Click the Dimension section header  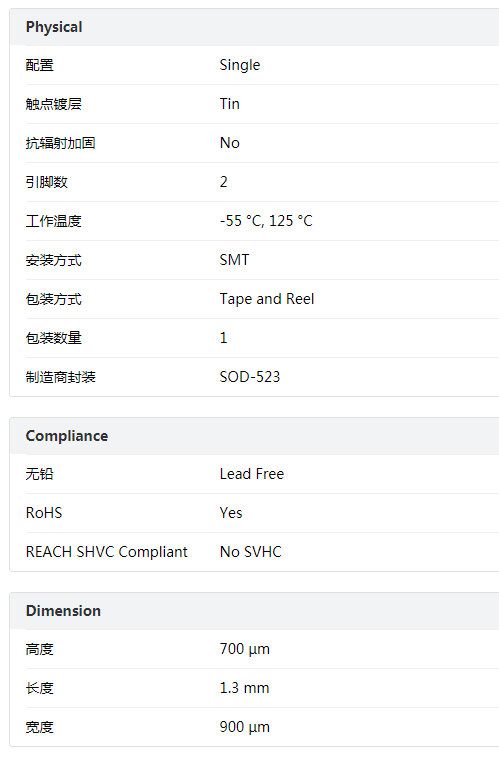coord(63,611)
